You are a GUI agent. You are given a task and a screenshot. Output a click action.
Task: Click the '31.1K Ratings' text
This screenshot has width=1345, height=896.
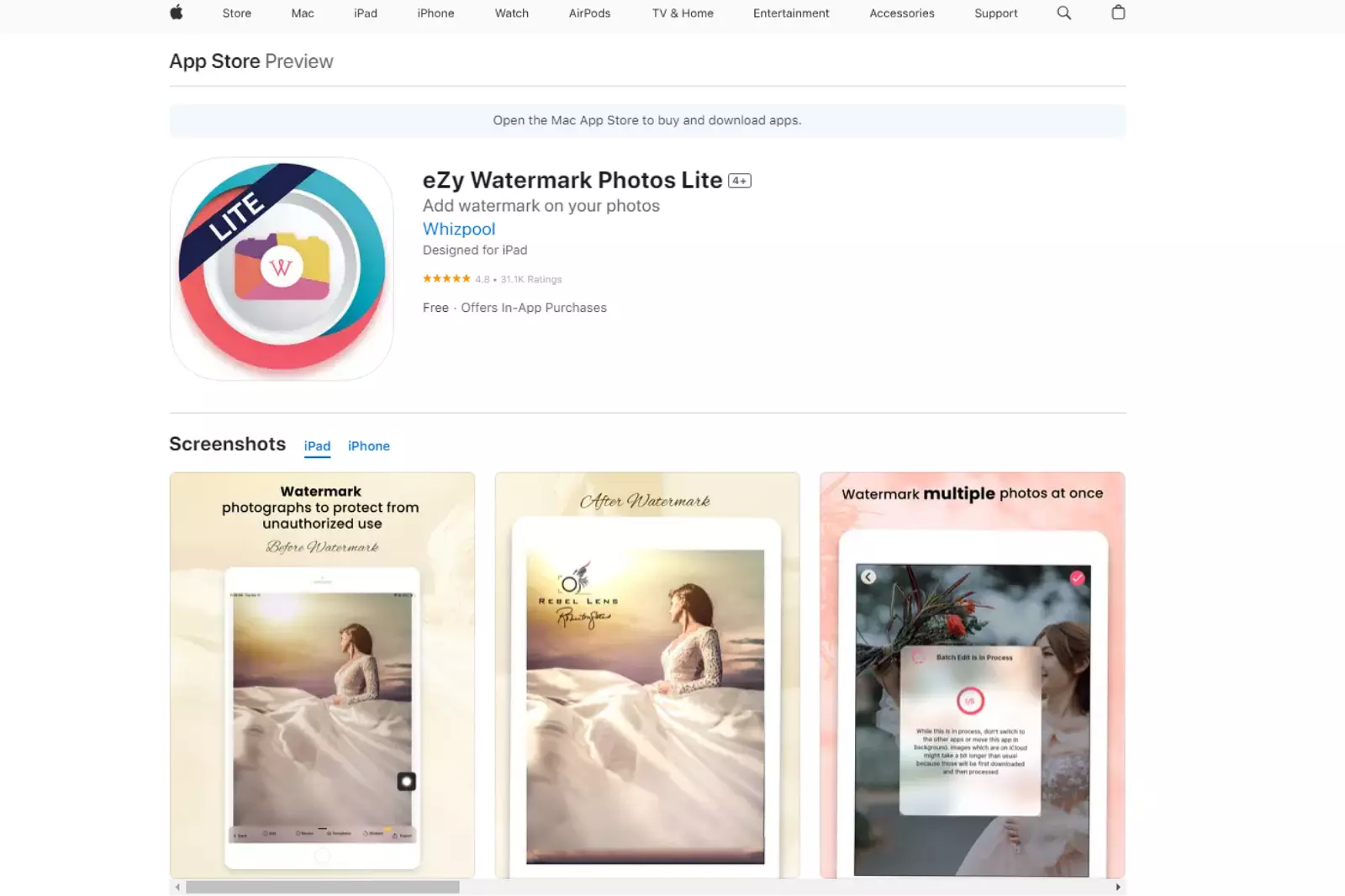[x=531, y=279]
